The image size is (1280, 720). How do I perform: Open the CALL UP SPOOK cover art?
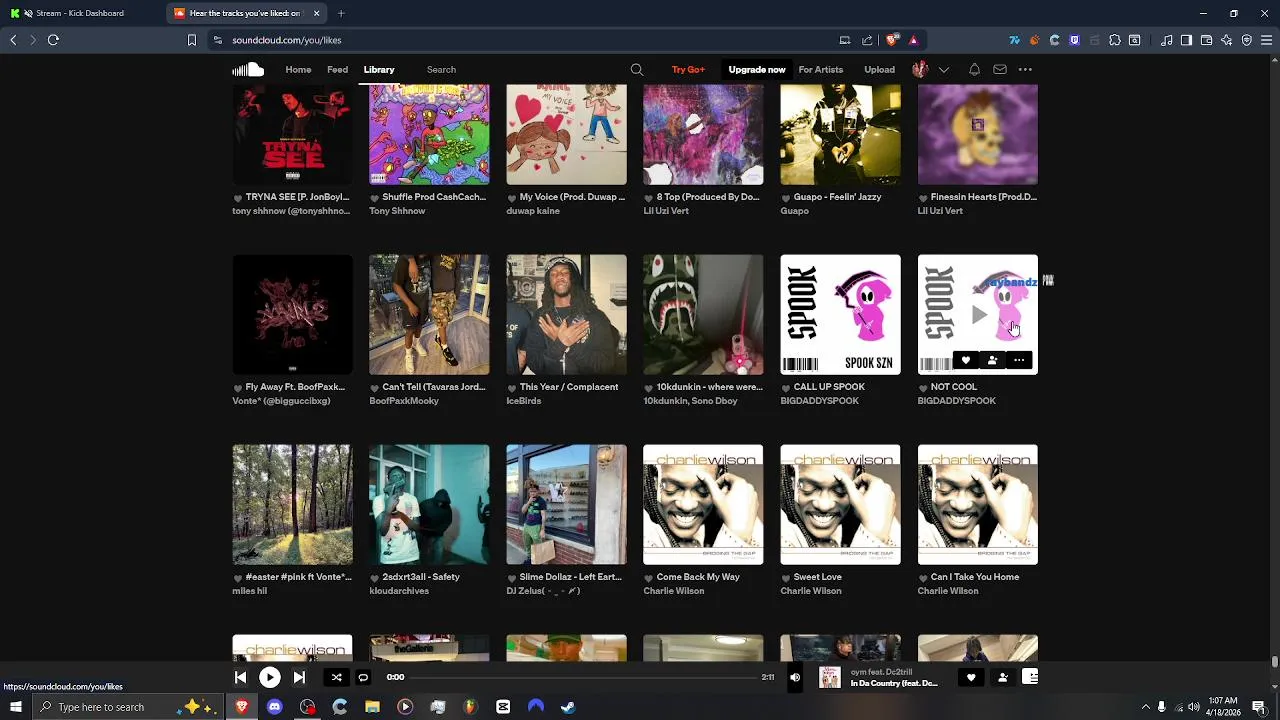pyautogui.click(x=840, y=315)
